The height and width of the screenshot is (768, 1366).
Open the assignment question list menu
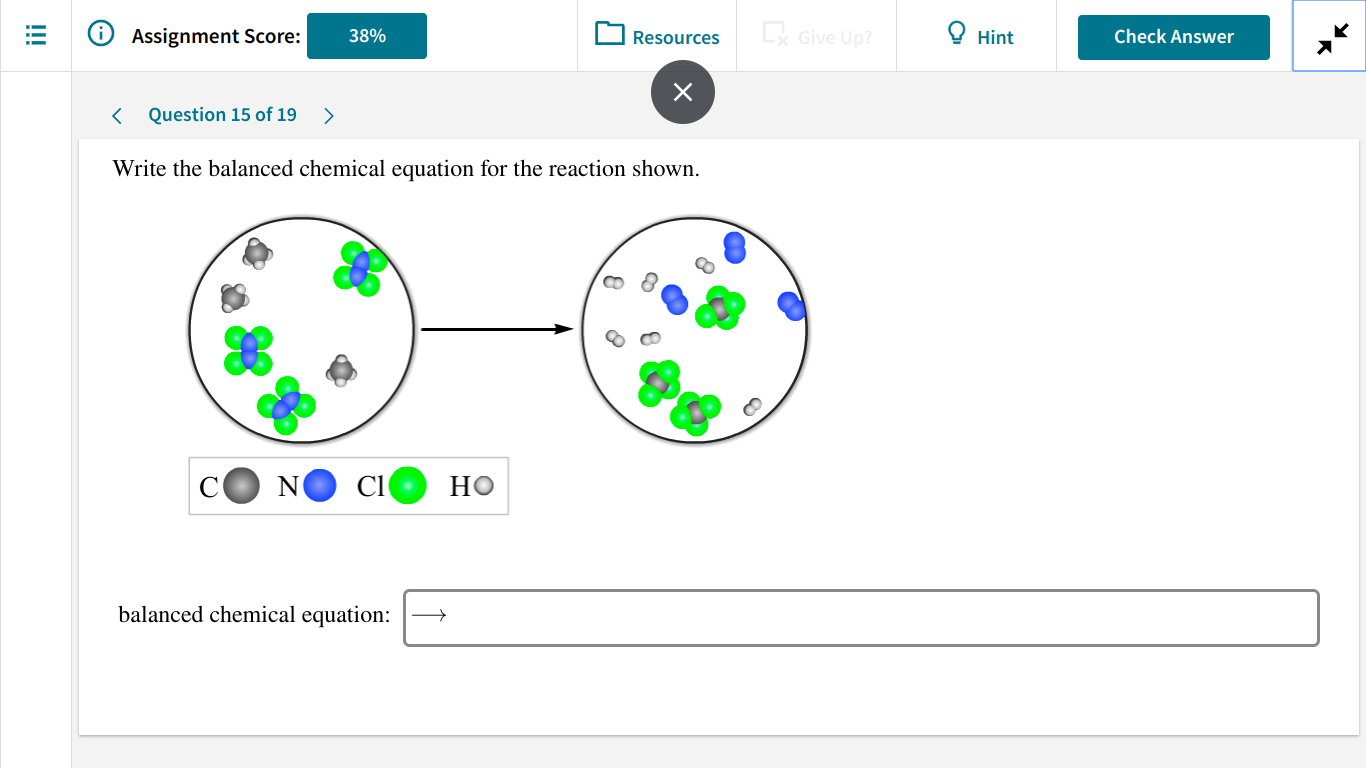click(35, 35)
